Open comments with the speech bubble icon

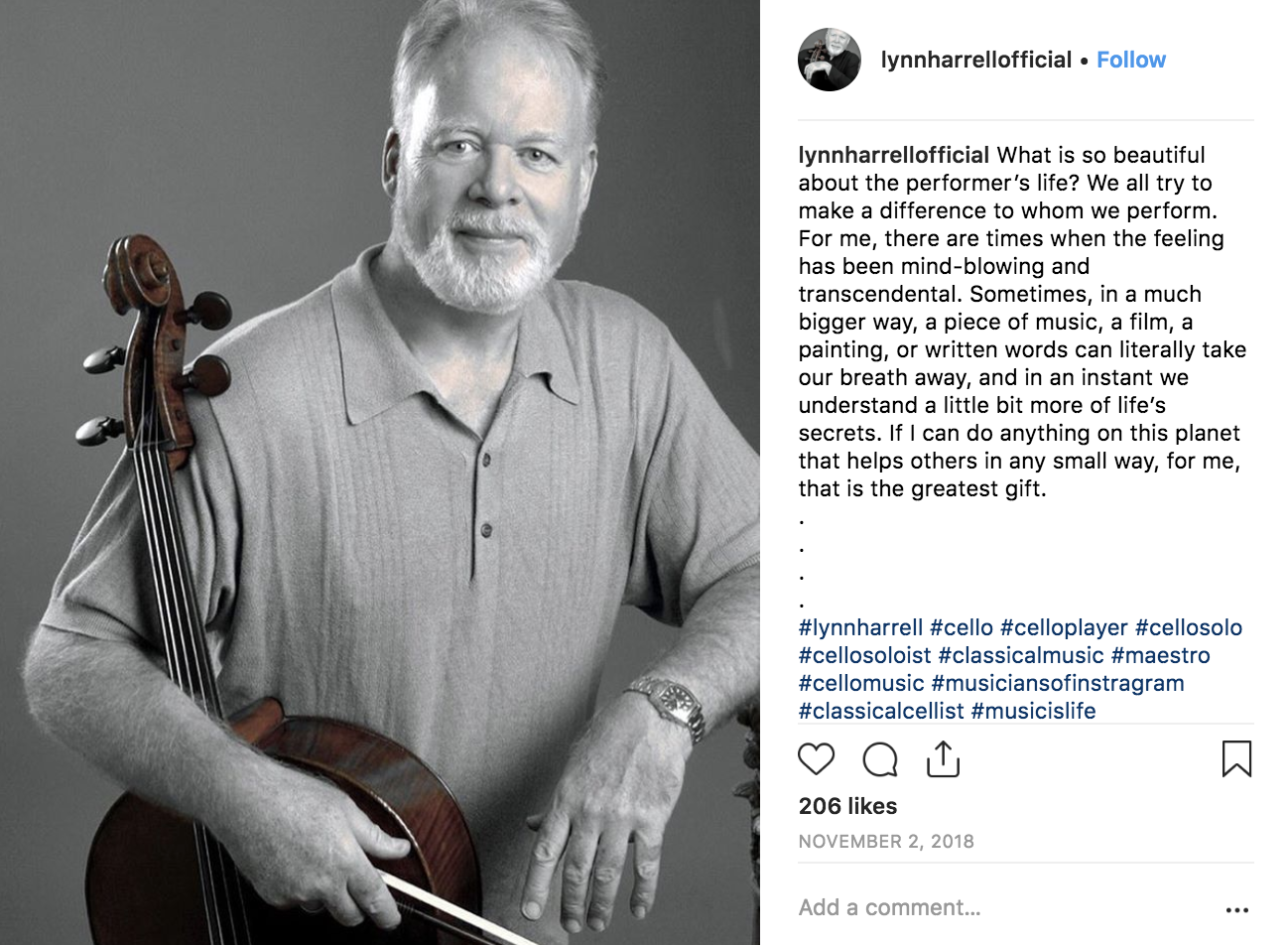click(x=879, y=759)
